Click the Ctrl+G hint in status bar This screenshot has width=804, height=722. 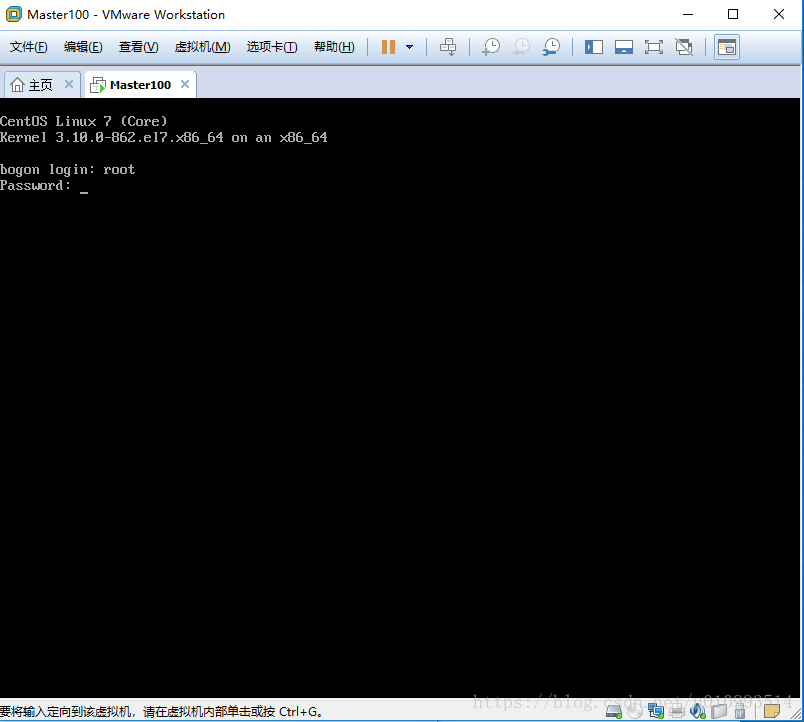click(x=299, y=712)
